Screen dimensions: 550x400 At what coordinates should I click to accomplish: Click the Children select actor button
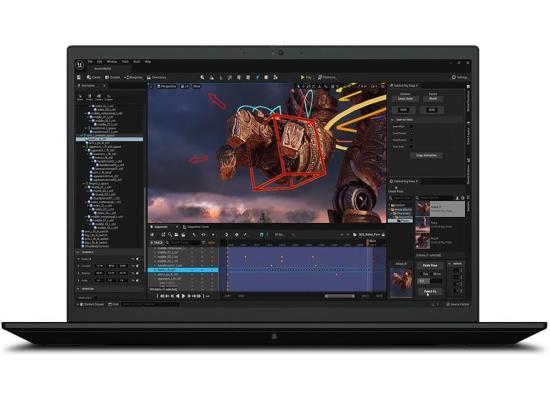coord(405,99)
